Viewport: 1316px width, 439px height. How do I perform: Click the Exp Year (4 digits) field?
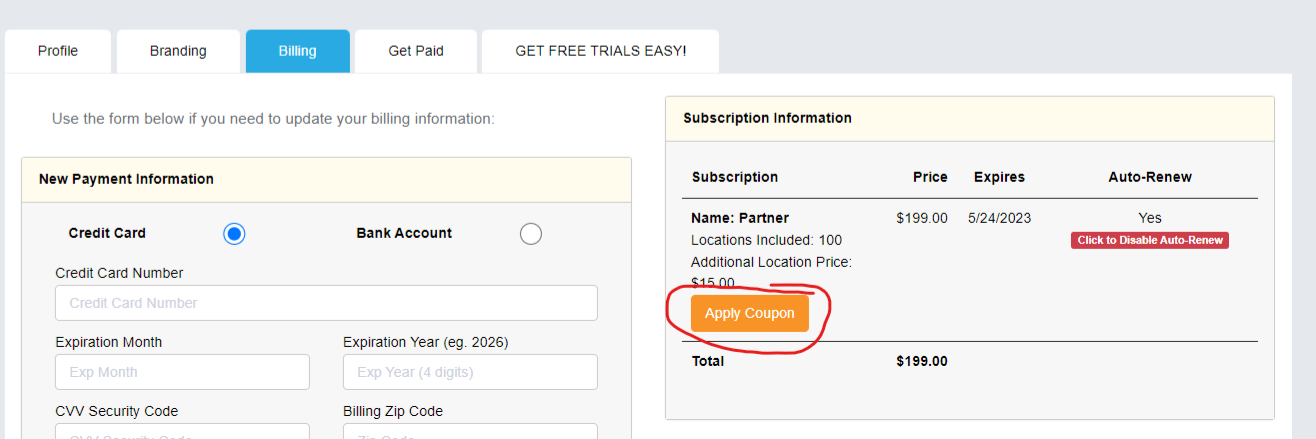point(470,372)
